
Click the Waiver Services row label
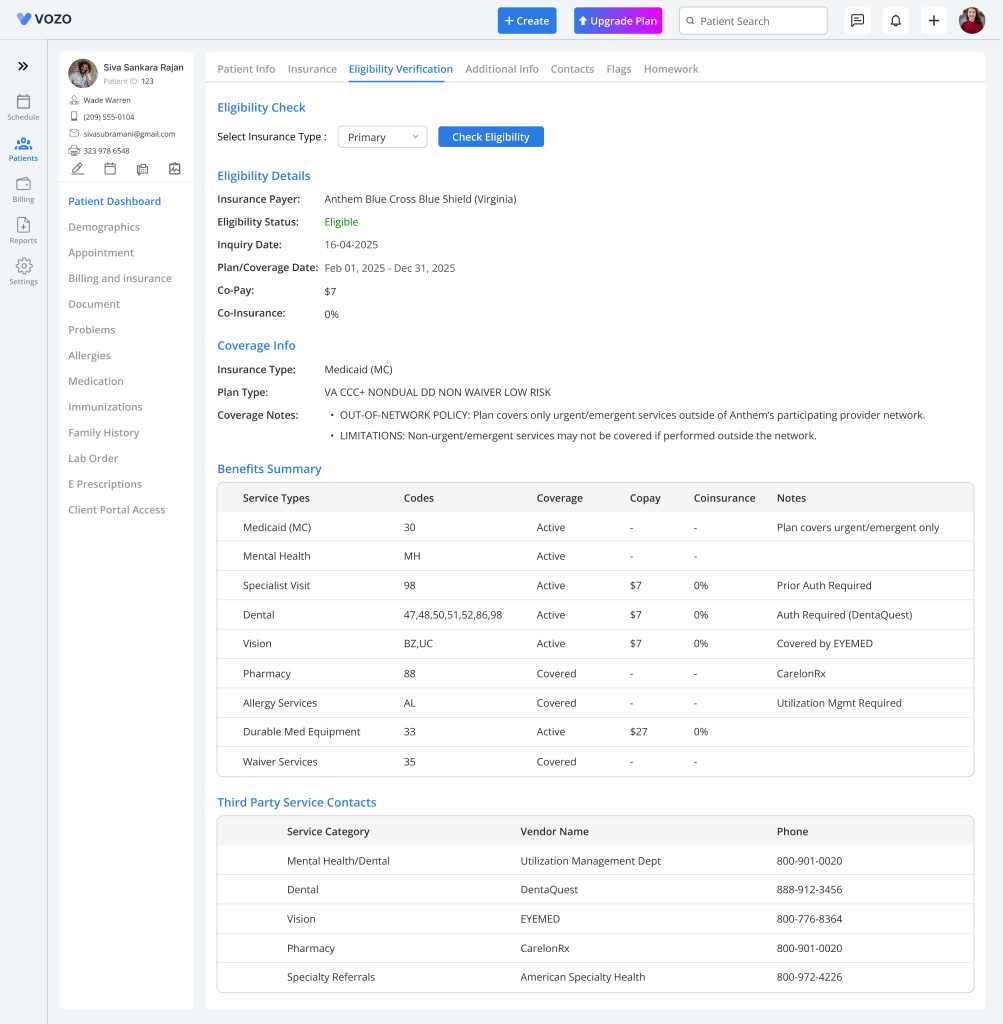280,762
